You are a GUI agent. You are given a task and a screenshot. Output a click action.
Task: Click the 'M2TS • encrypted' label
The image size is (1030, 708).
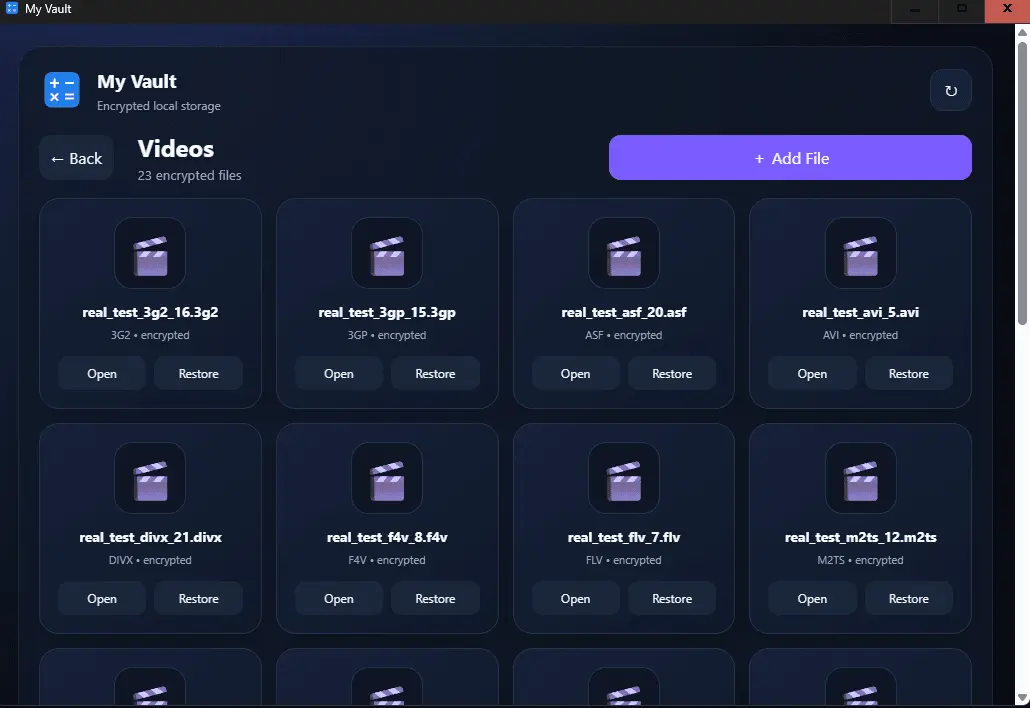pyautogui.click(x=861, y=560)
